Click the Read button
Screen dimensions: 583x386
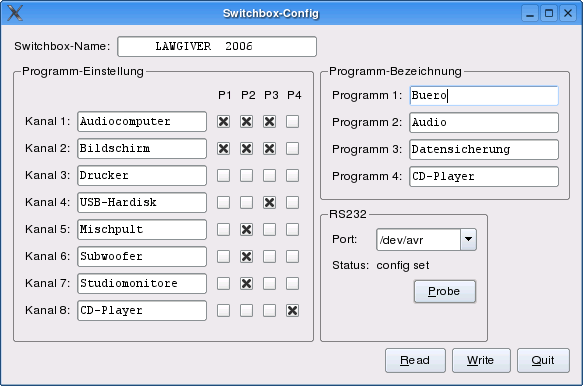click(x=415, y=360)
